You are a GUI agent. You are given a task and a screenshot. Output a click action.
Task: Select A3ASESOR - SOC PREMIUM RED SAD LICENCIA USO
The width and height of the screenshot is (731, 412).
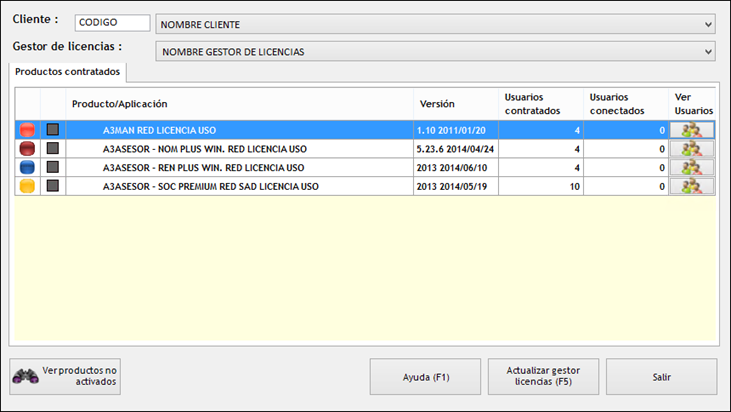click(x=211, y=186)
